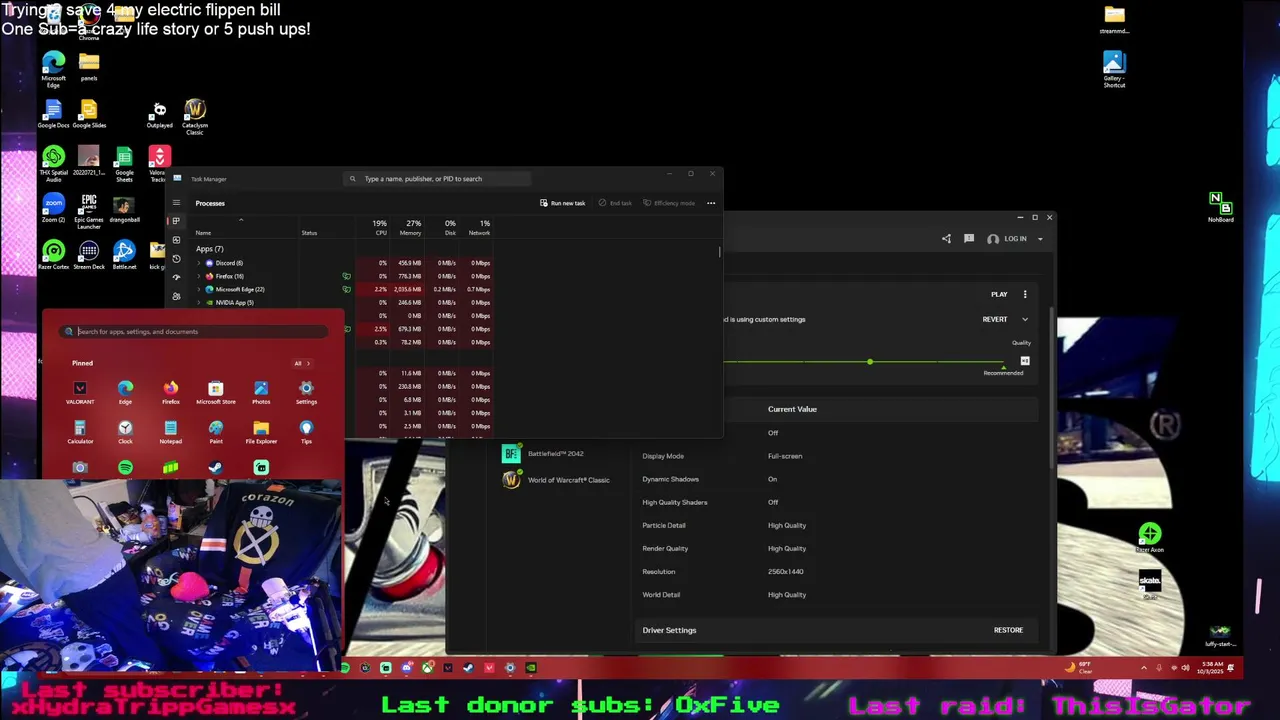Click RESTORE next to Driver Settings

pyautogui.click(x=1008, y=630)
